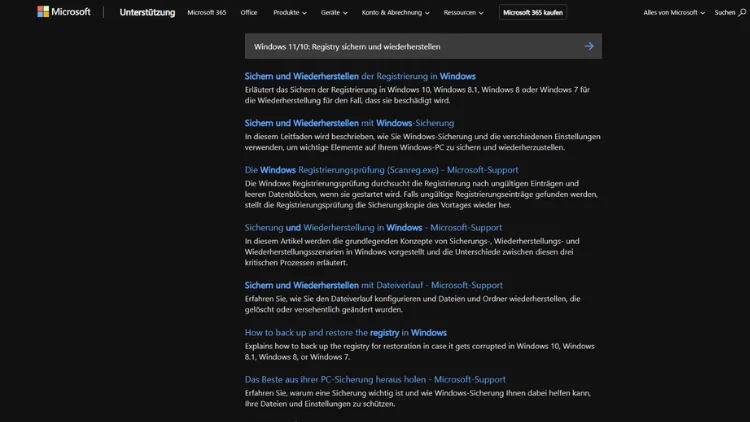Open Microsoft 365 menu item
750x422 pixels.
(207, 12)
